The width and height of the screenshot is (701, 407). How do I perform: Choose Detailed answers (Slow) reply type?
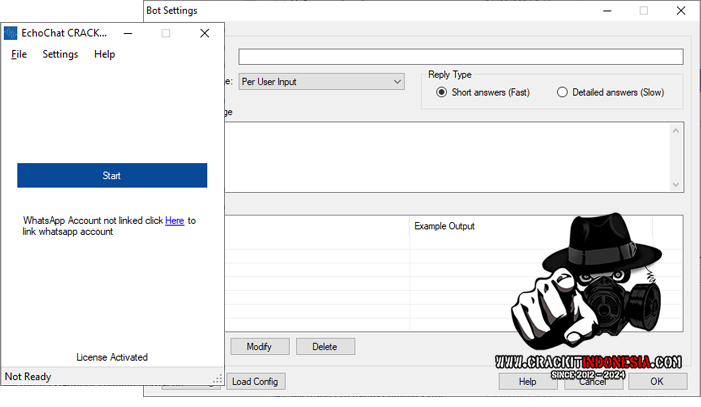(x=562, y=92)
